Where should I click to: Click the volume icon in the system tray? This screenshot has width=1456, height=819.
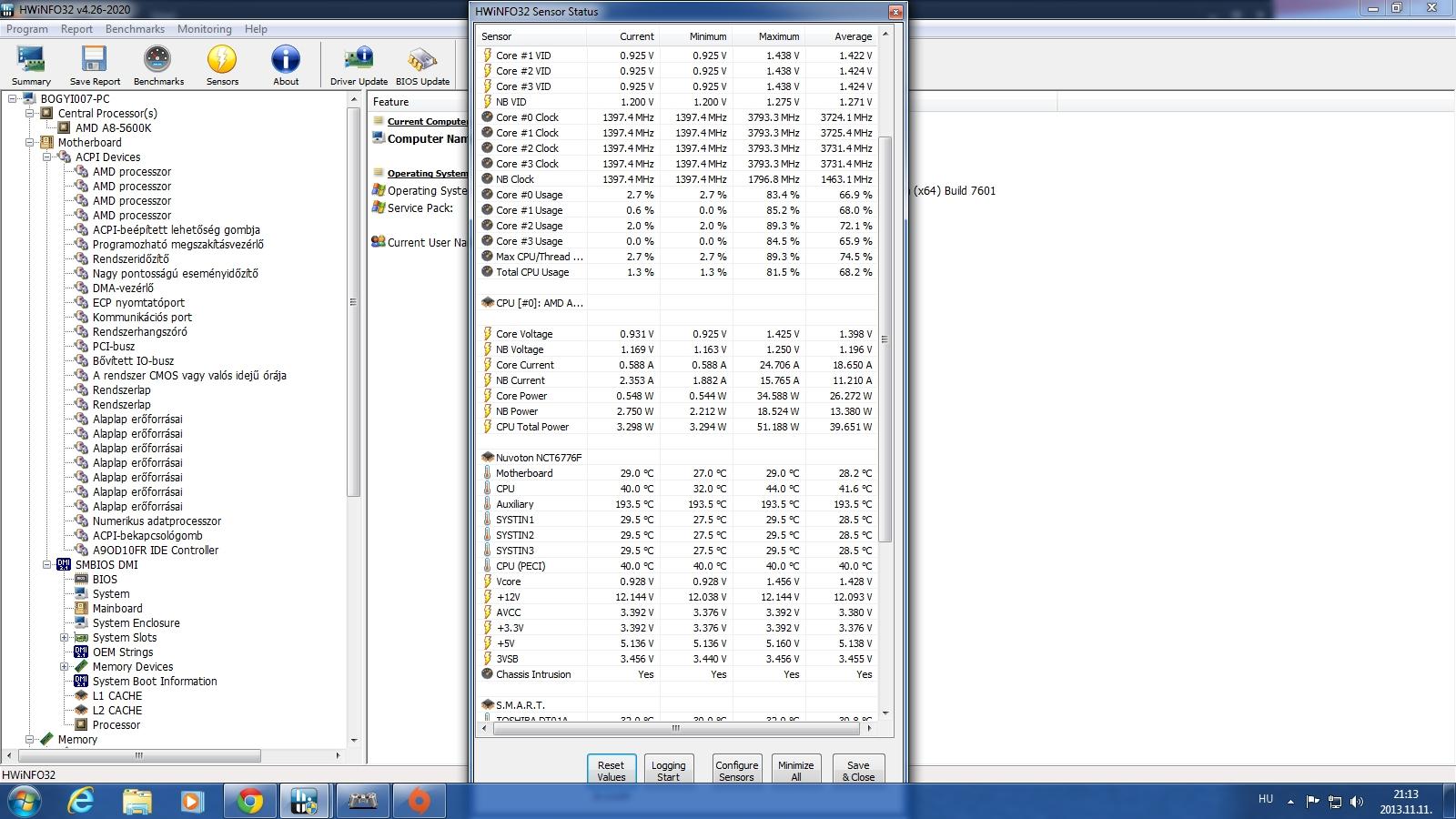click(1357, 802)
